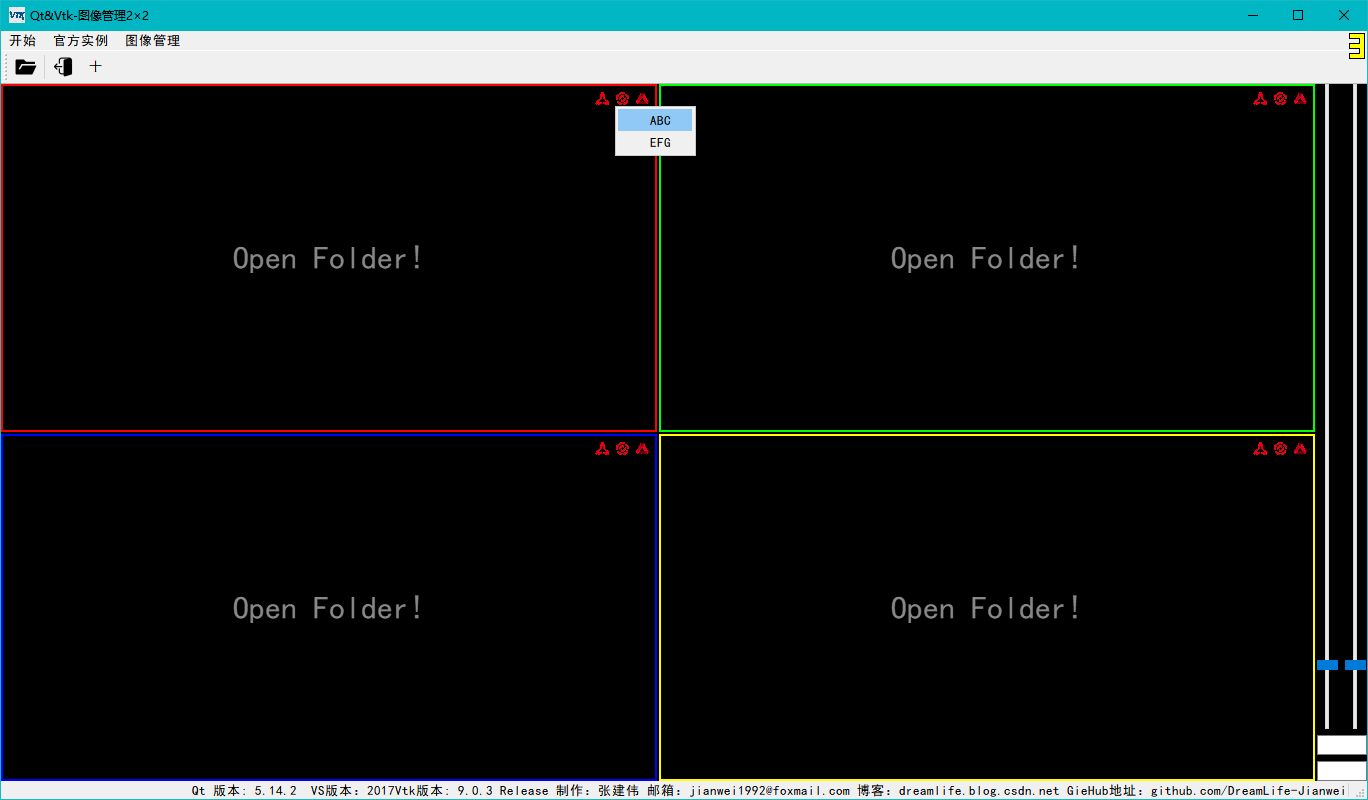Click the triangle icon in the yellow viewport
The image size is (1368, 800).
point(1300,448)
